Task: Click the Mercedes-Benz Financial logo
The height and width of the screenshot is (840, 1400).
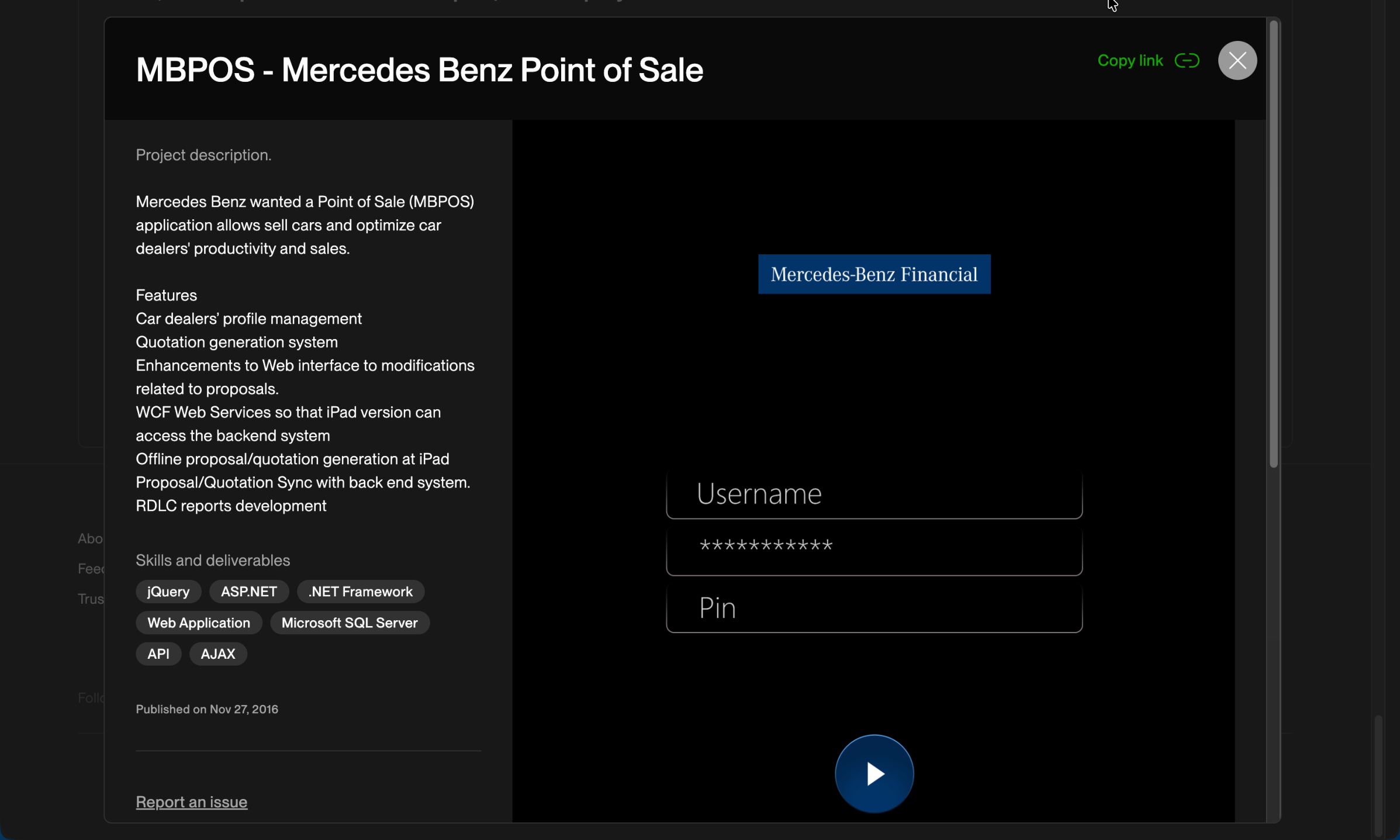Action: click(x=873, y=274)
